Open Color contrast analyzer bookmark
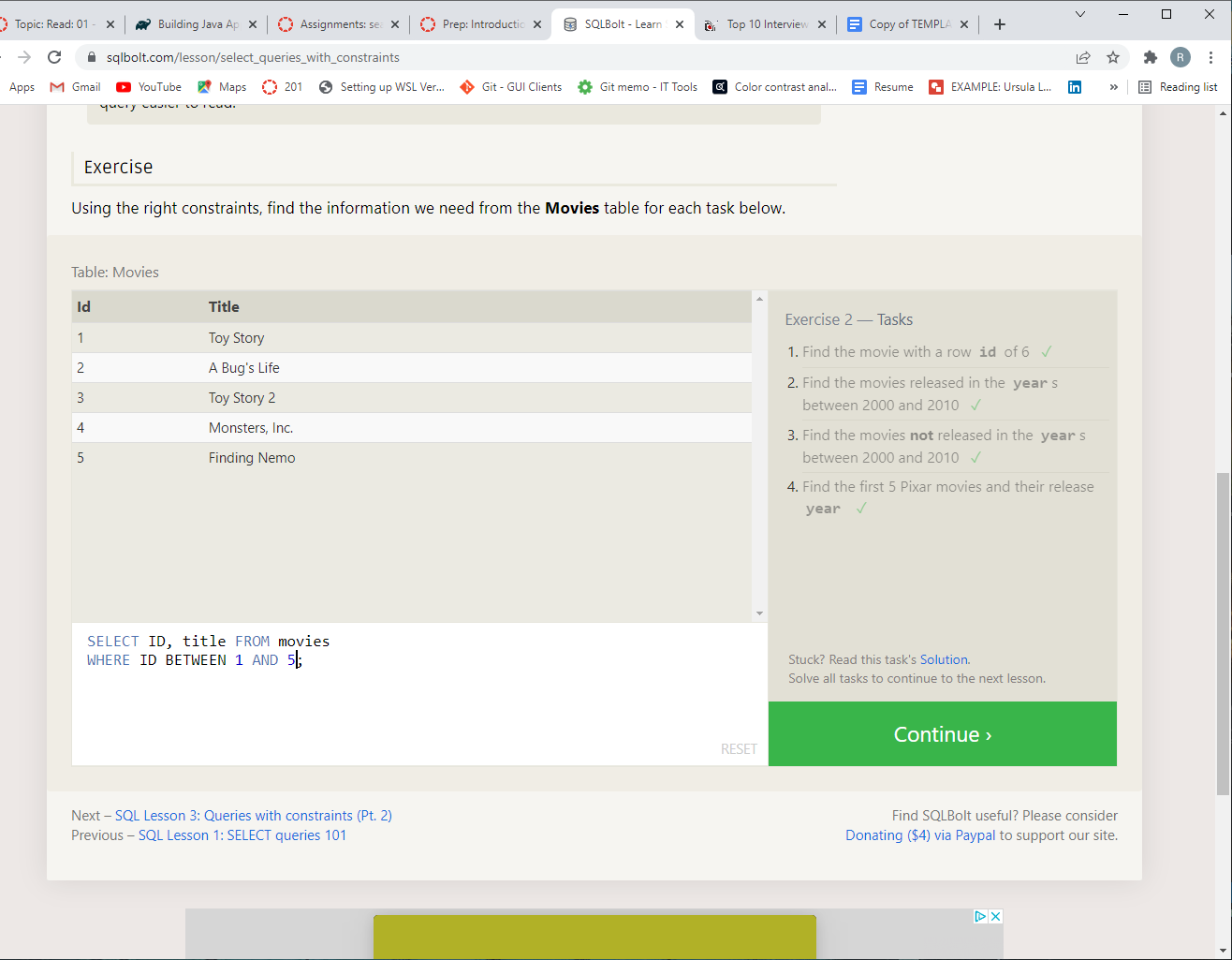Image resolution: width=1232 pixels, height=960 pixels. point(774,87)
